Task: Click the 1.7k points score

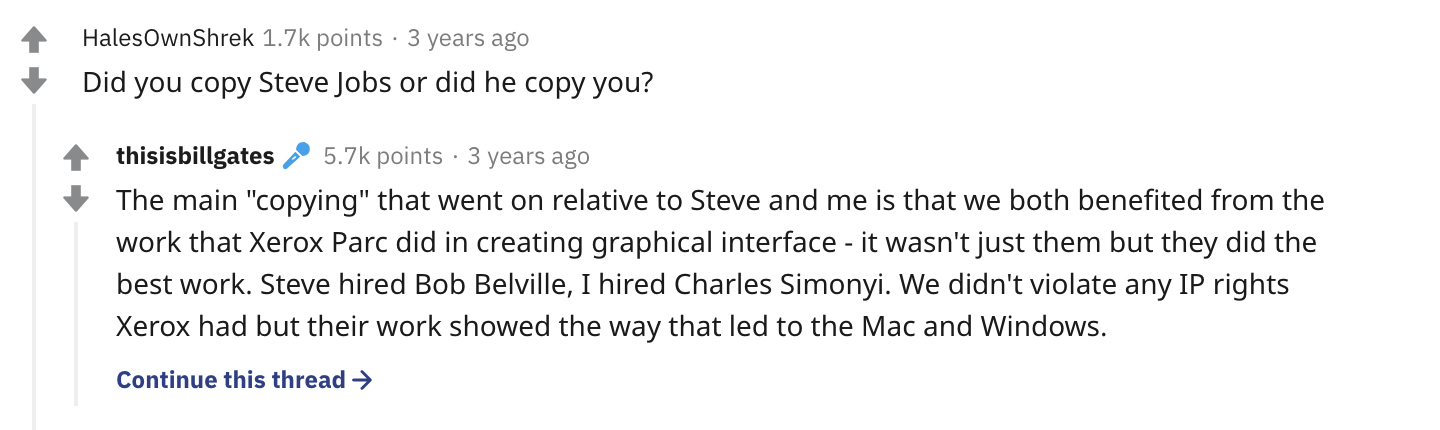Action: tap(321, 38)
